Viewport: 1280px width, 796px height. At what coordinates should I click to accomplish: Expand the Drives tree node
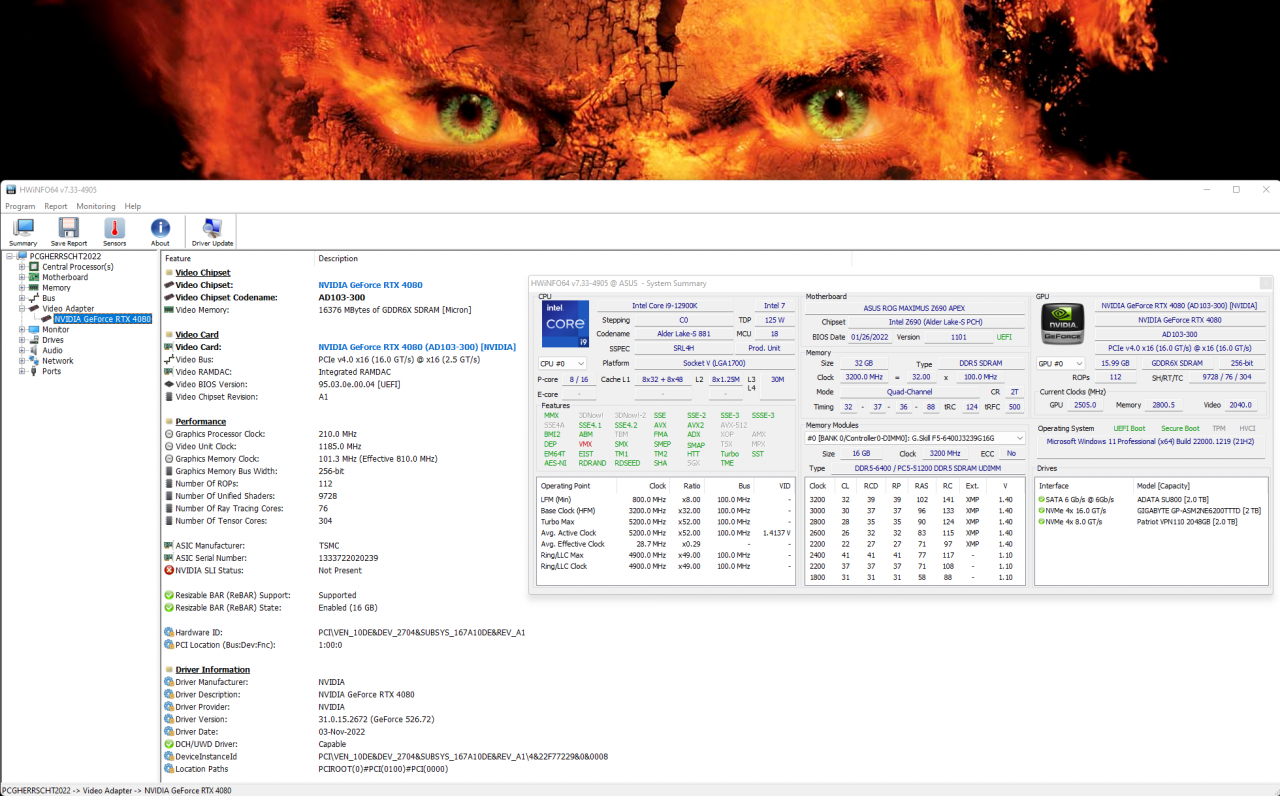click(x=22, y=340)
